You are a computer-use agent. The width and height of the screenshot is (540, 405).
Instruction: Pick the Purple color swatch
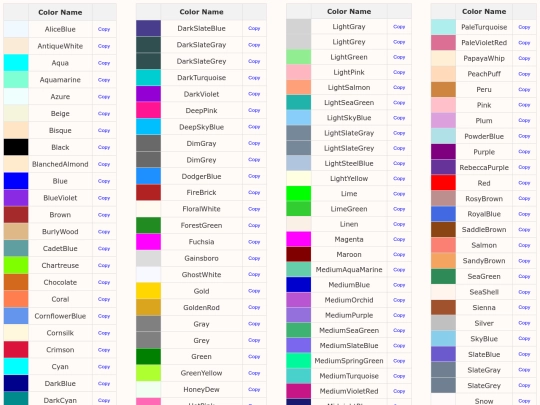(x=443, y=152)
